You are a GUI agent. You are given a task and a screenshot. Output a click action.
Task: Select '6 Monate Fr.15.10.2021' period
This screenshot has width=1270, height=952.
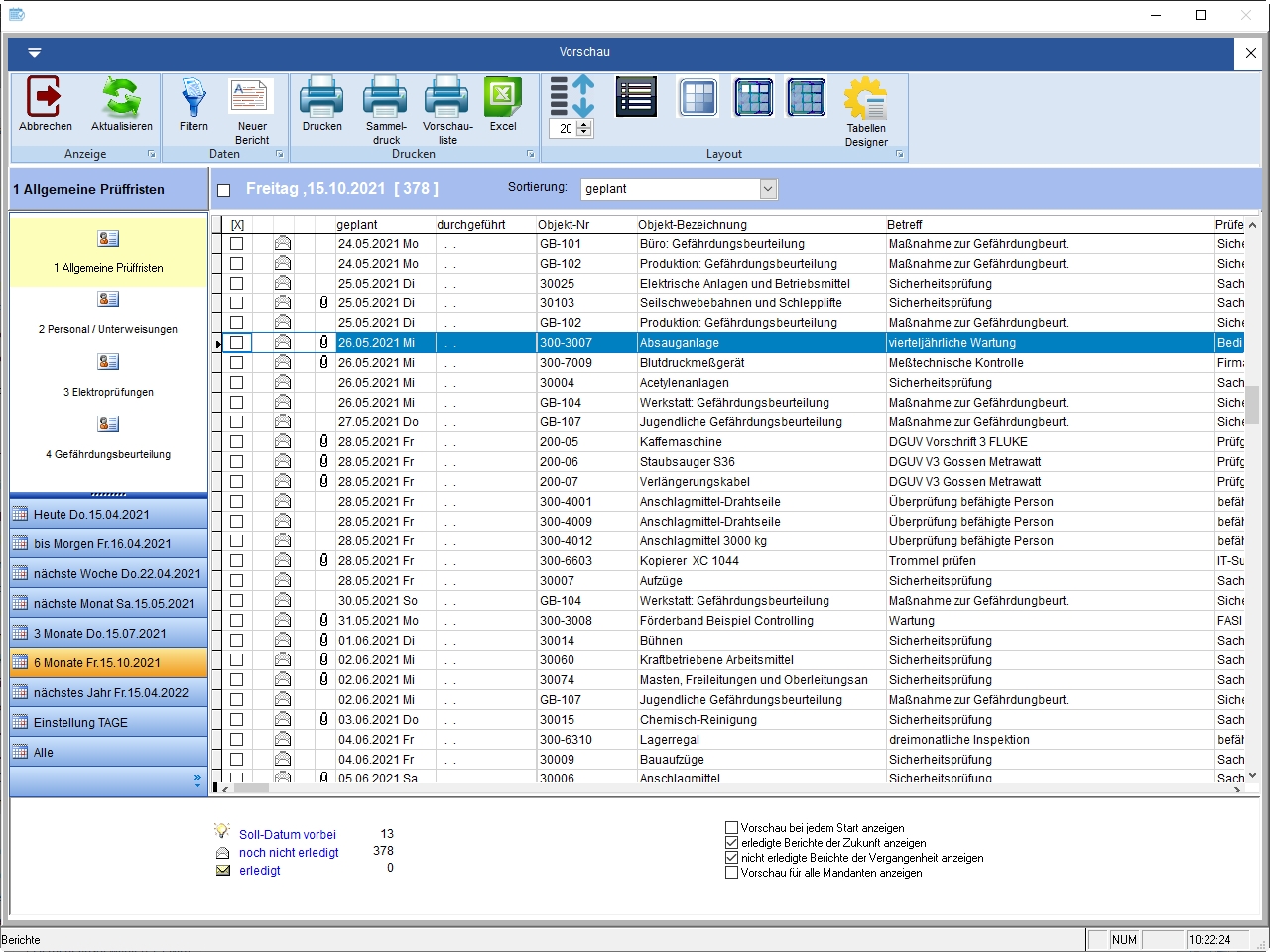(109, 663)
